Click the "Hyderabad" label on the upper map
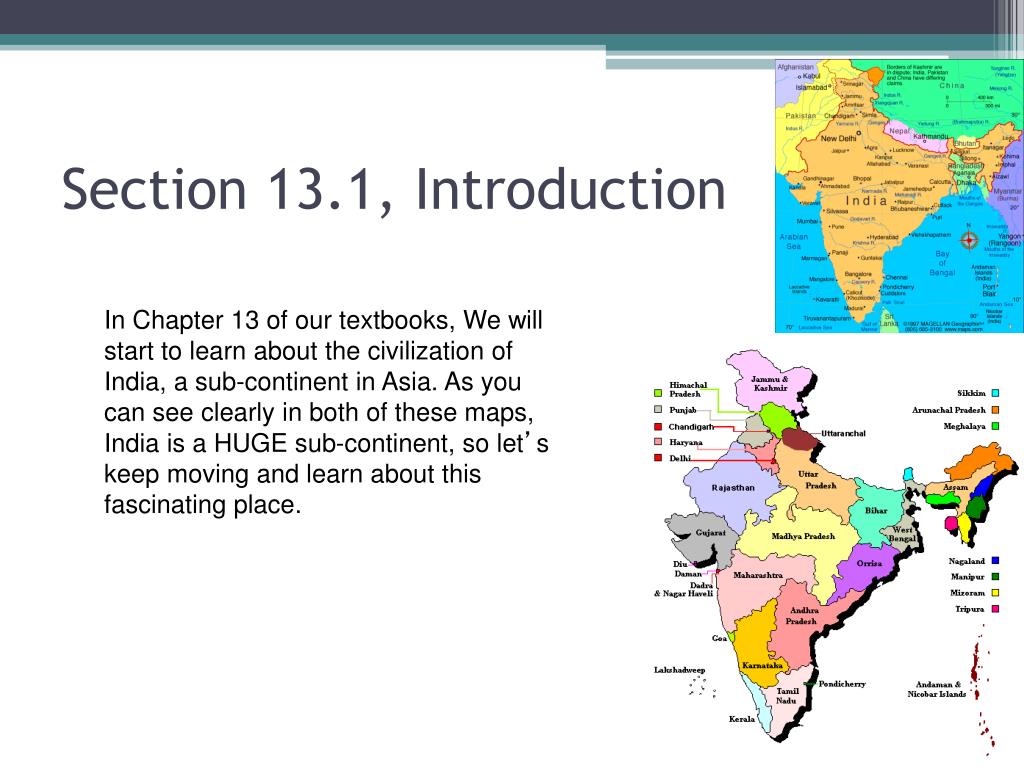The height and width of the screenshot is (768, 1024). coord(884,237)
